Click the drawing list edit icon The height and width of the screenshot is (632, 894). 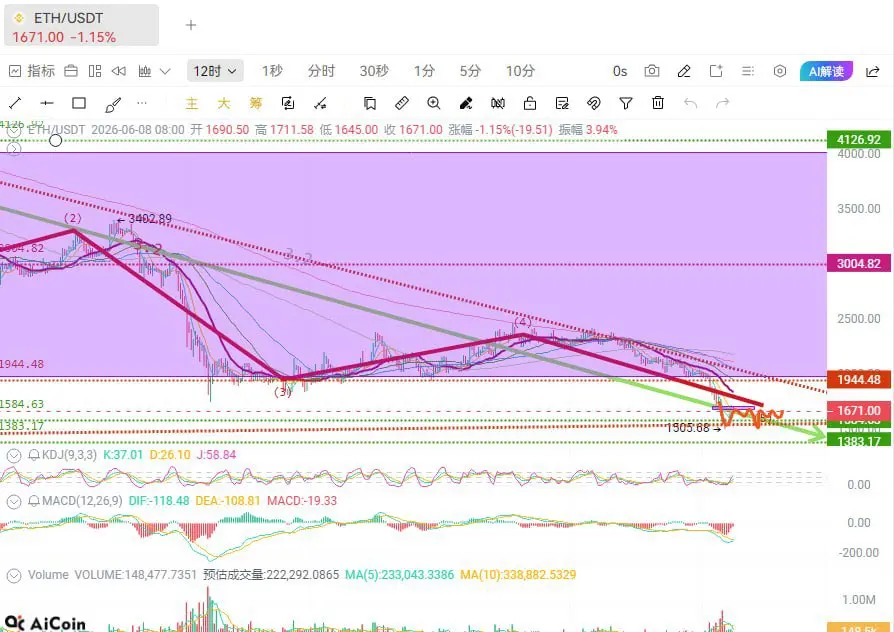click(x=562, y=103)
